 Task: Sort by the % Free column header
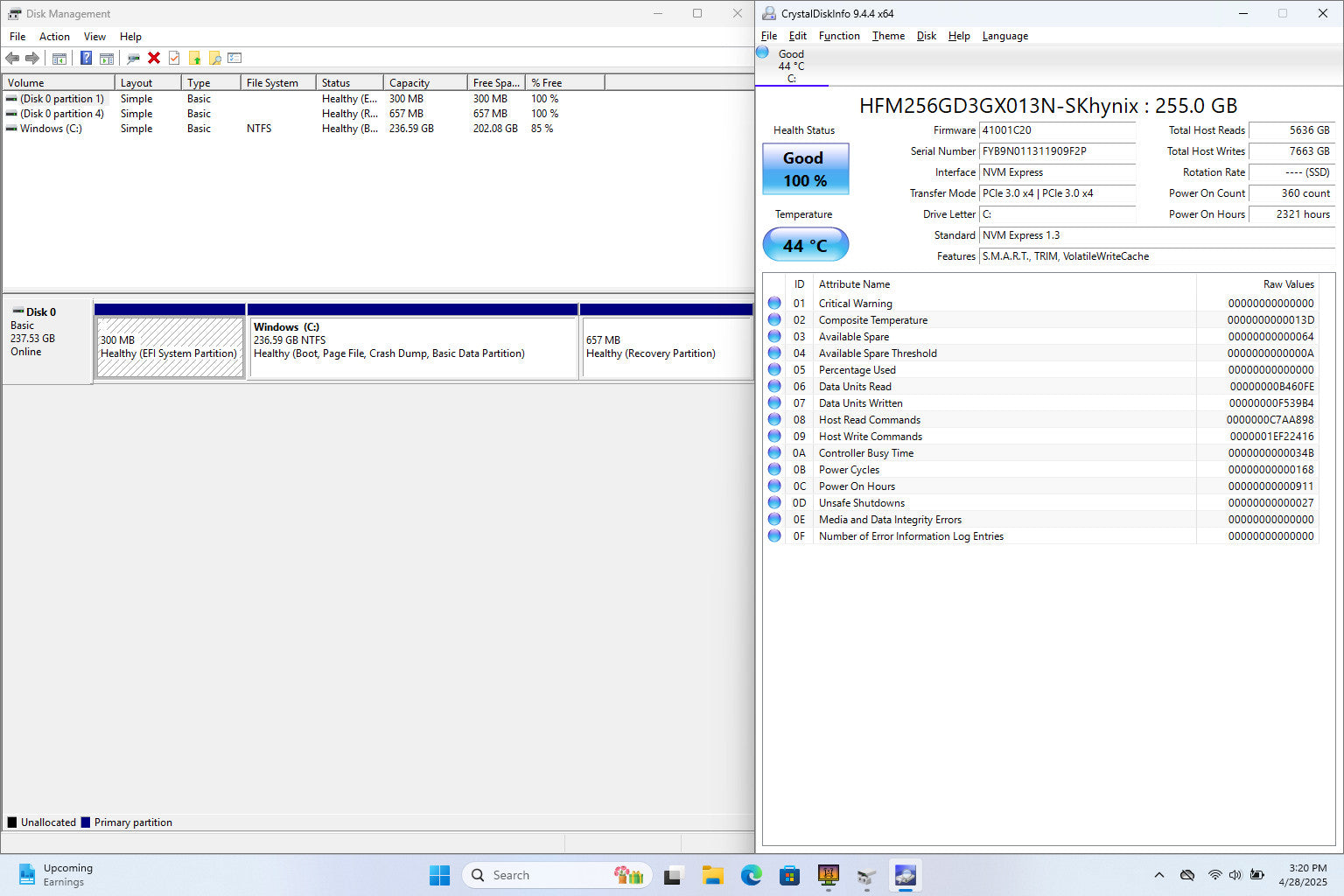click(x=565, y=82)
